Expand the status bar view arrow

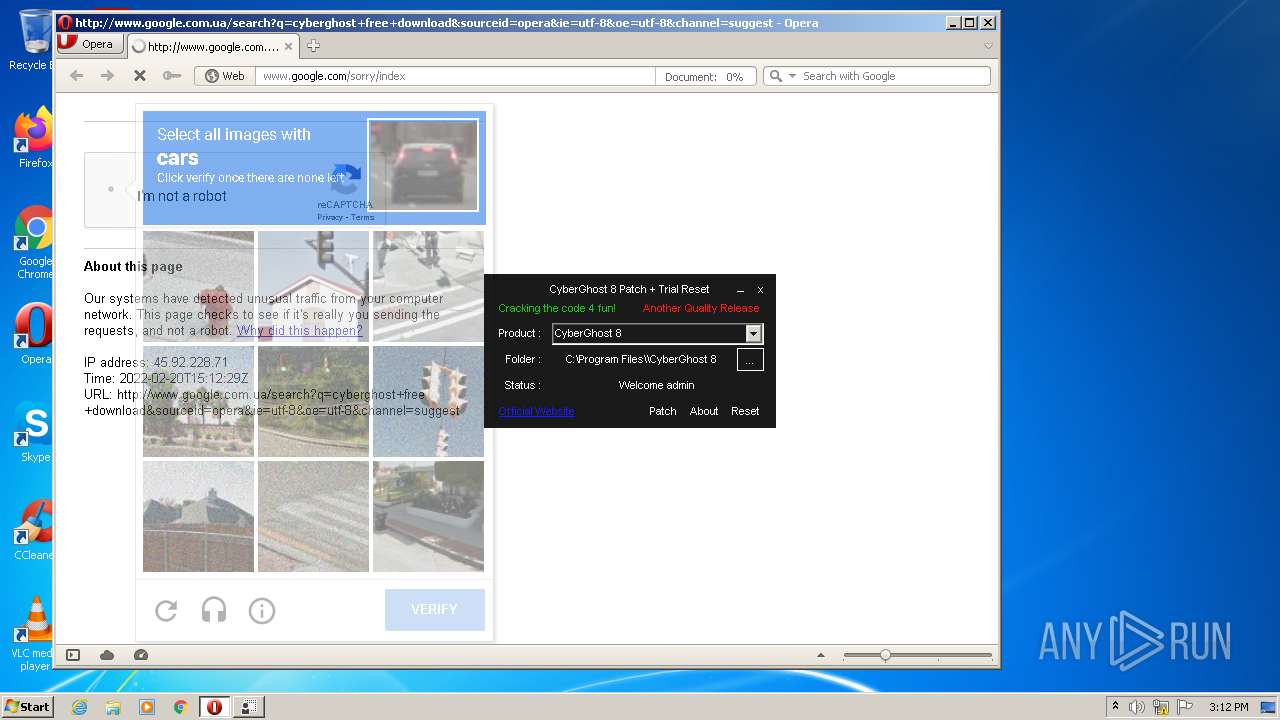click(821, 655)
